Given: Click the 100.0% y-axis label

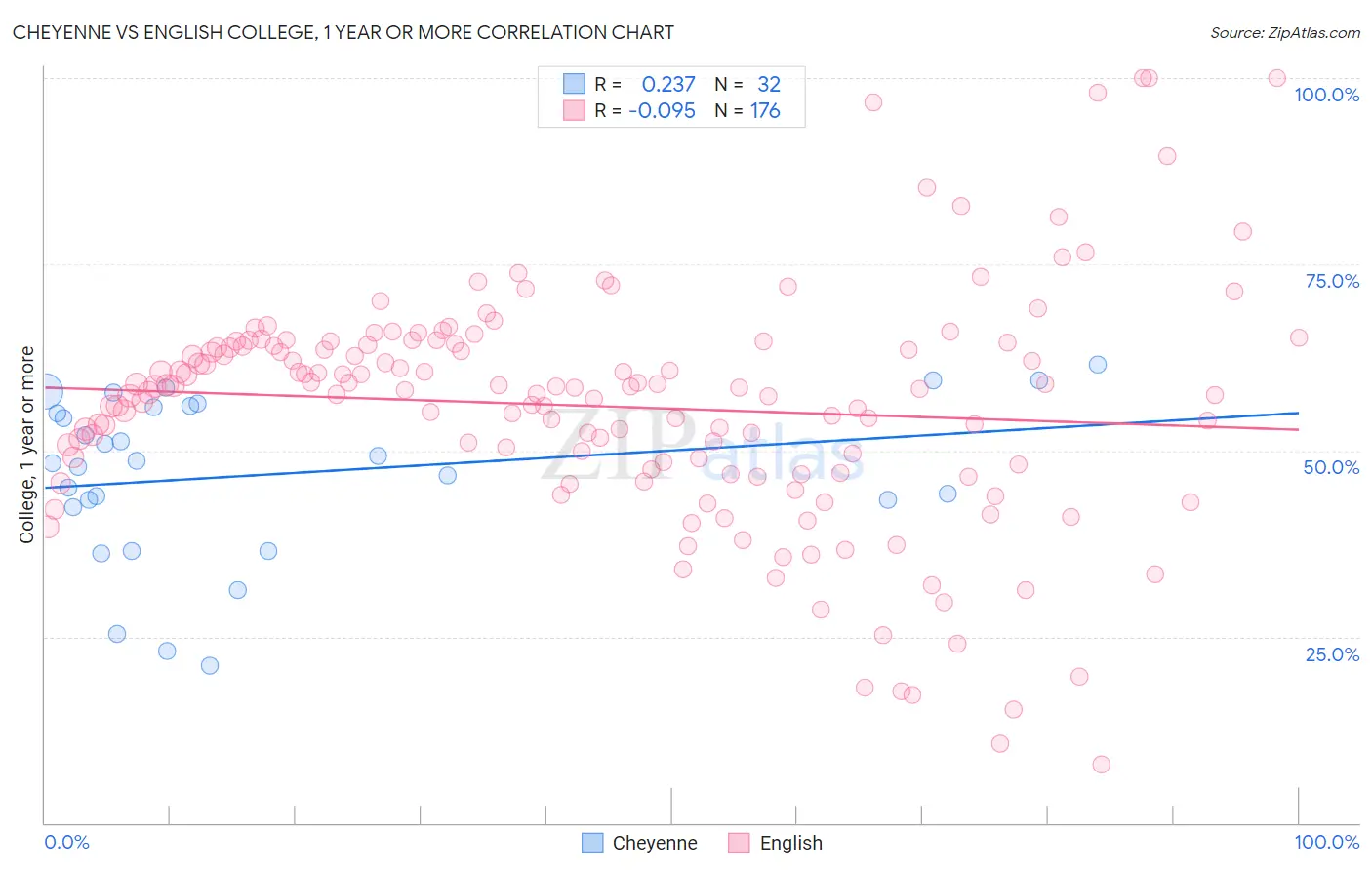Looking at the screenshot, I should pos(1326,95).
